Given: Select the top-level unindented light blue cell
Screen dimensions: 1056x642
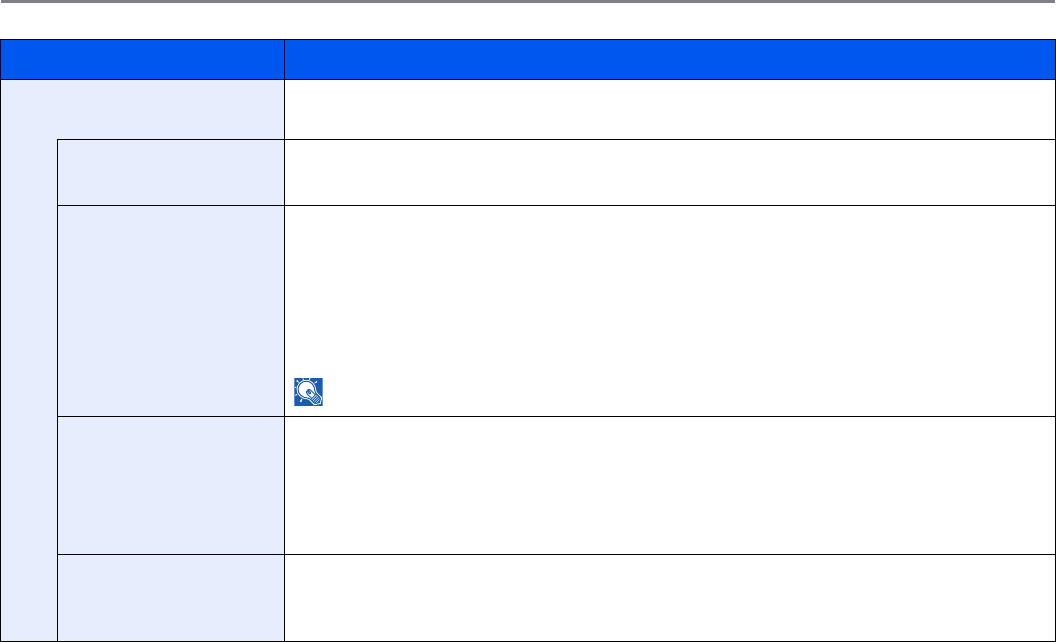Looking at the screenshot, I should tap(142, 109).
